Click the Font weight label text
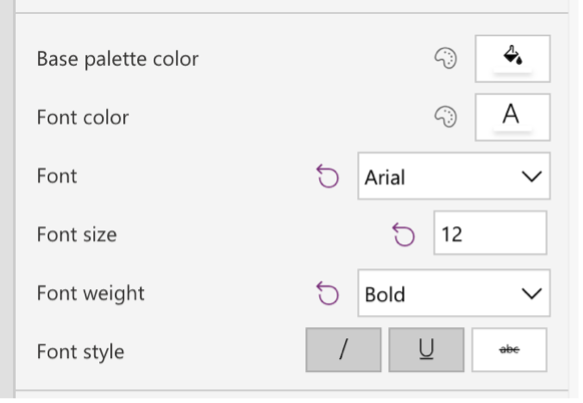This screenshot has width=583, height=403. pos(90,293)
